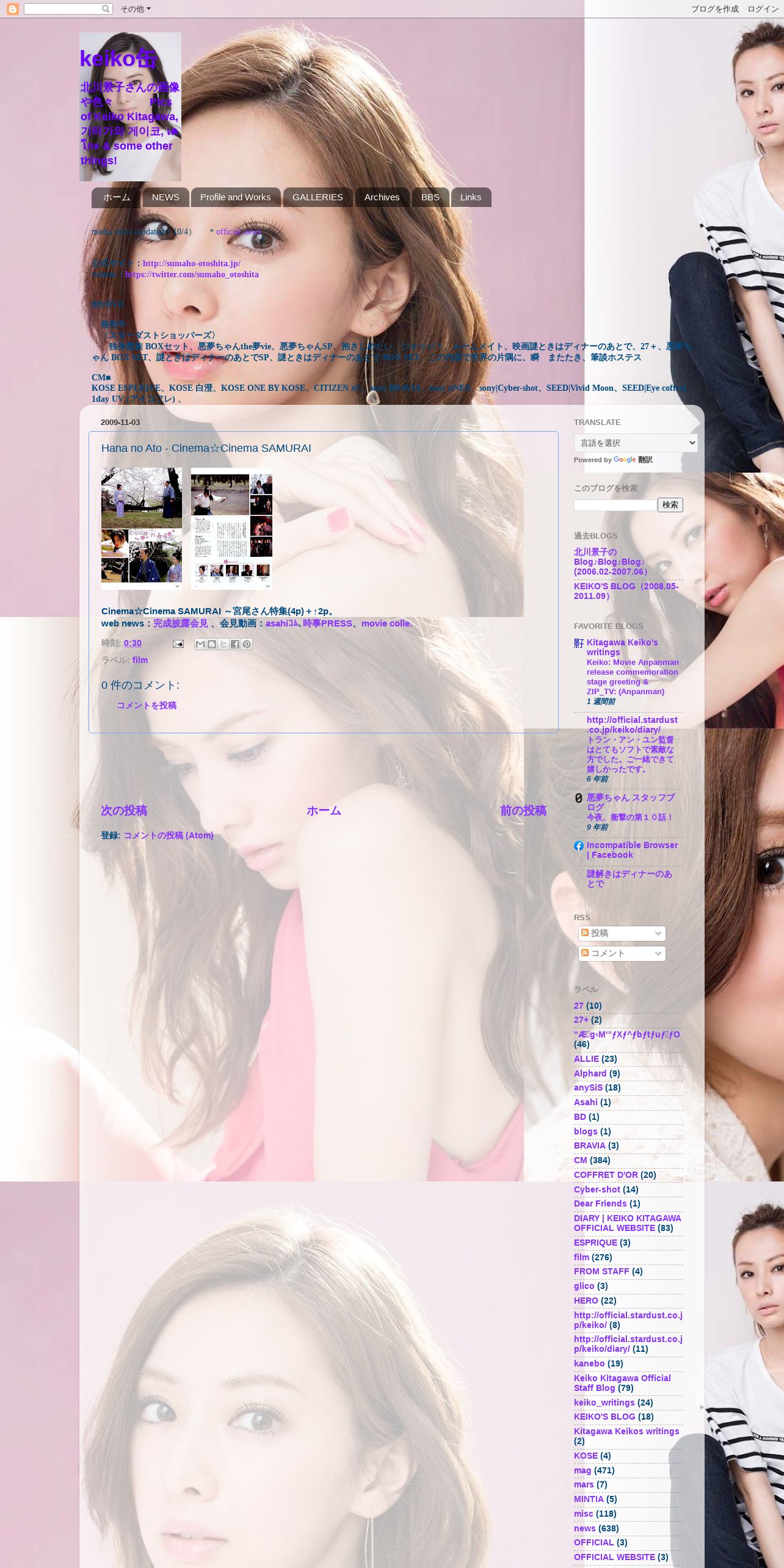Open the CM label with 384 posts

[580, 1160]
